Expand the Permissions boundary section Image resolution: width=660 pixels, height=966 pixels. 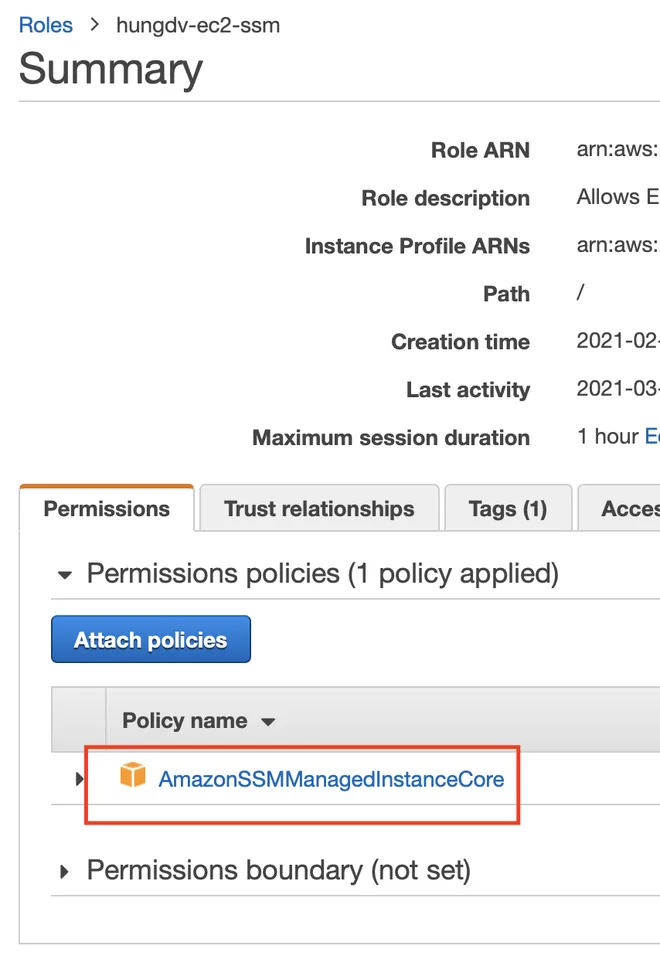[x=64, y=872]
